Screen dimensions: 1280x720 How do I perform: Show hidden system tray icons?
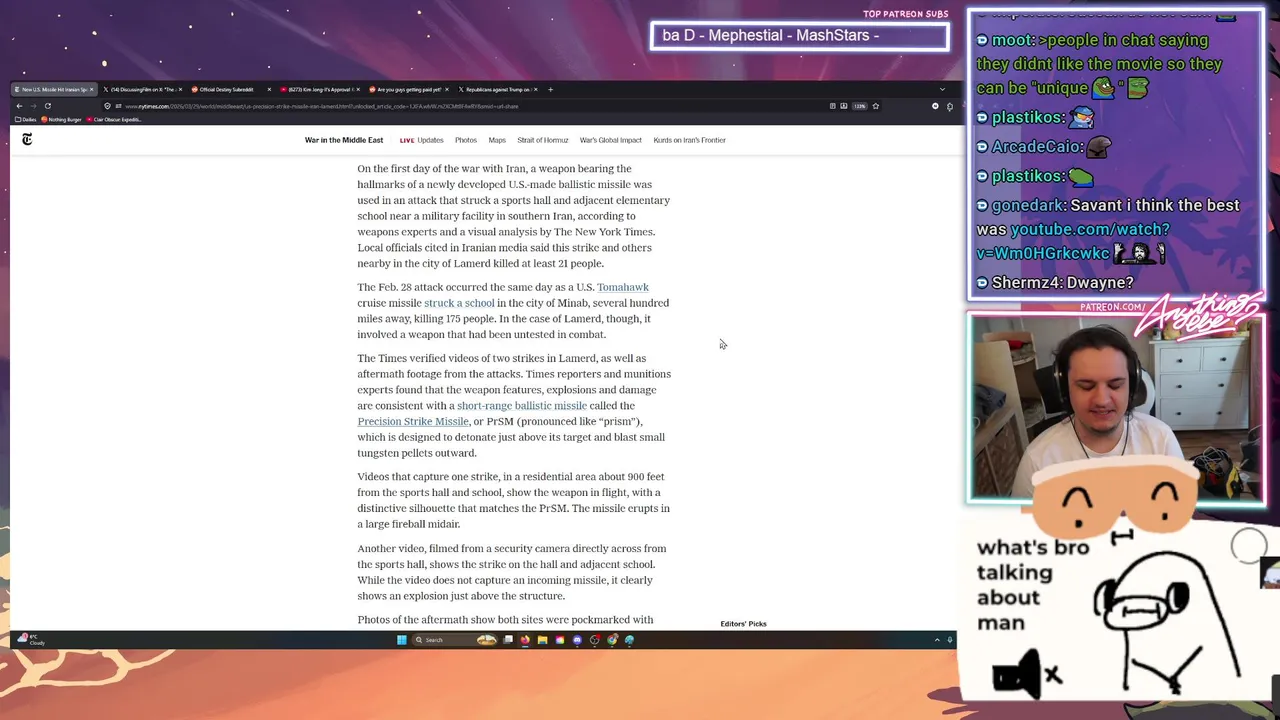(x=937, y=640)
